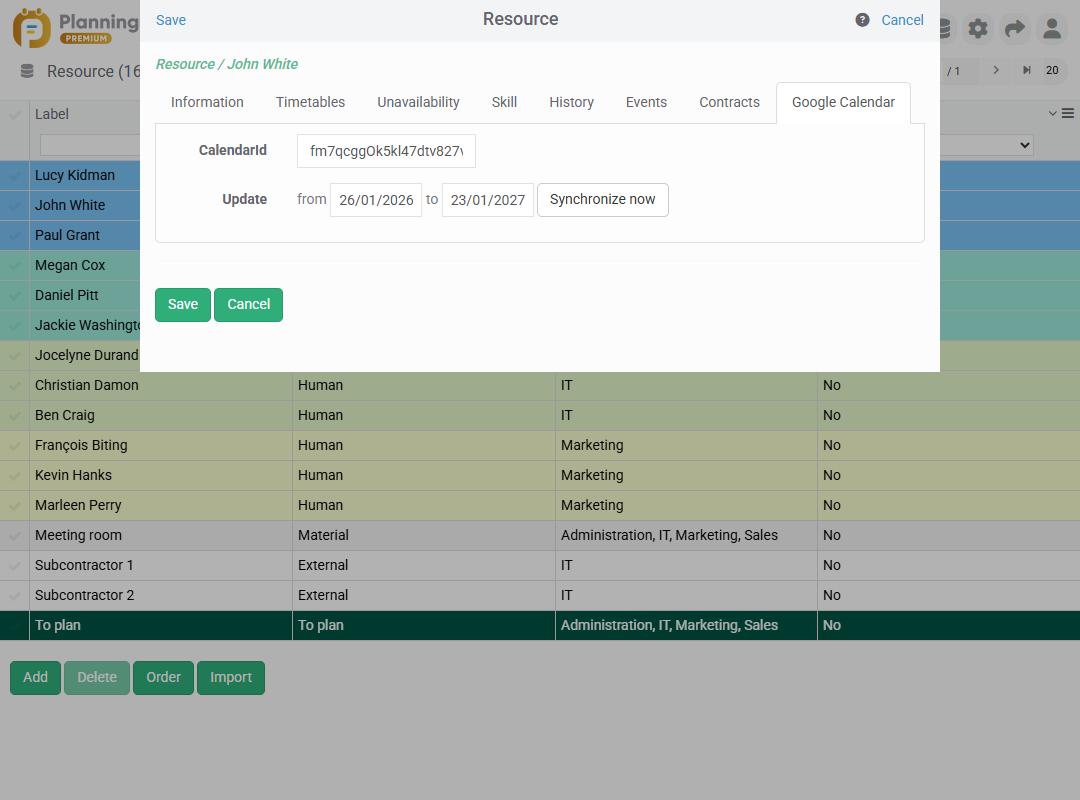Go to next page arrow in pager
Image resolution: width=1080 pixels, height=800 pixels.
point(996,70)
